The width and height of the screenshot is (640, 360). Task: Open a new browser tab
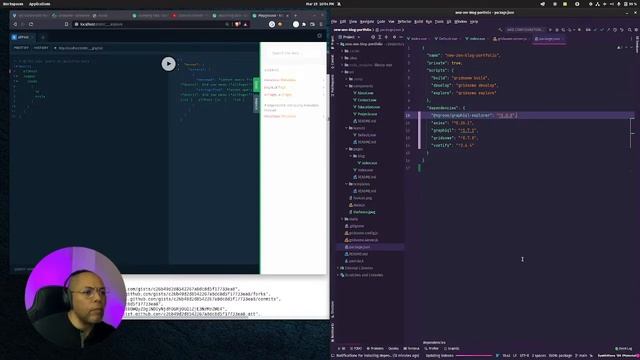coord(296,16)
